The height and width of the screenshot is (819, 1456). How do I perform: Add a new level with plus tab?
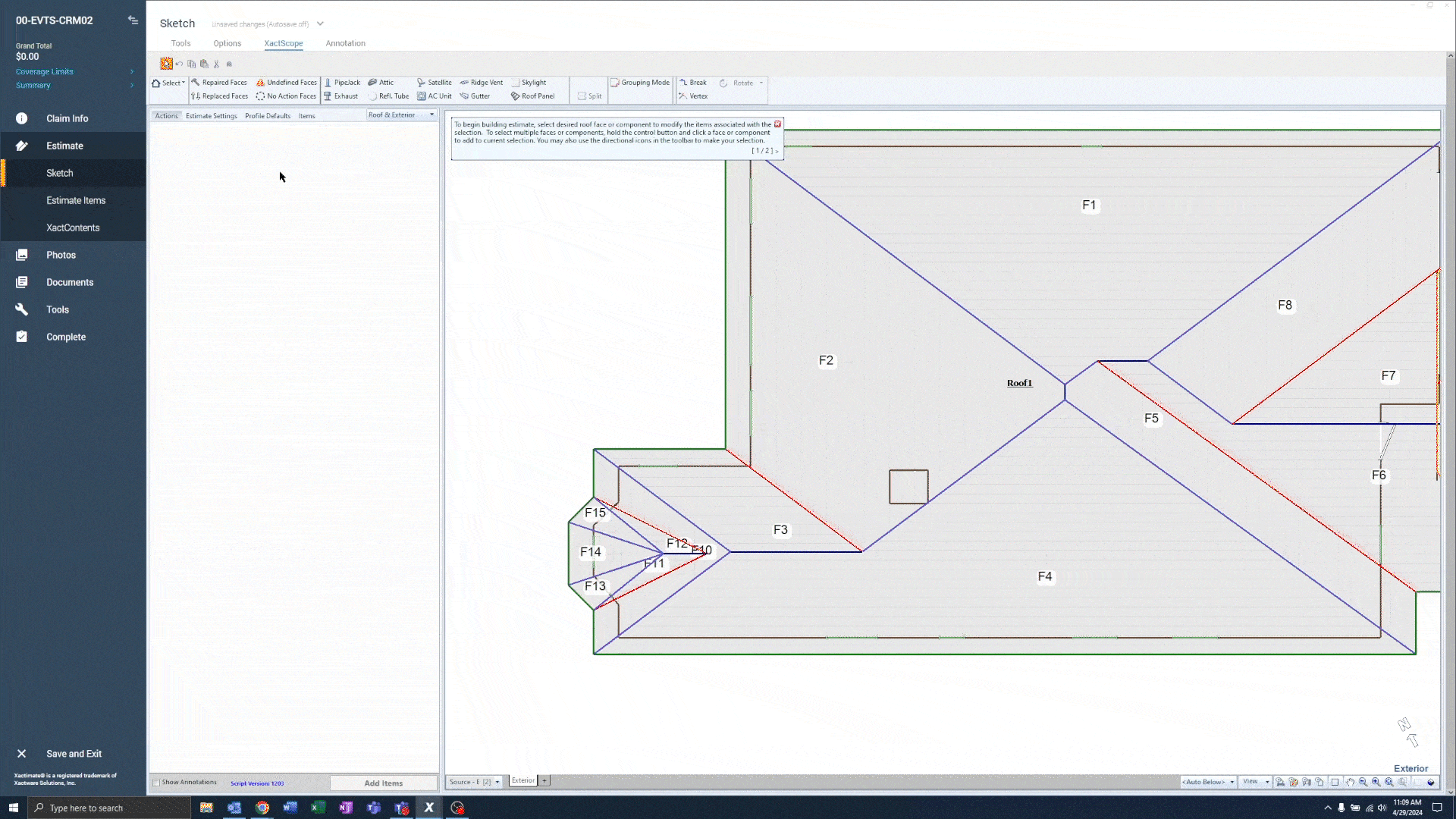point(544,780)
